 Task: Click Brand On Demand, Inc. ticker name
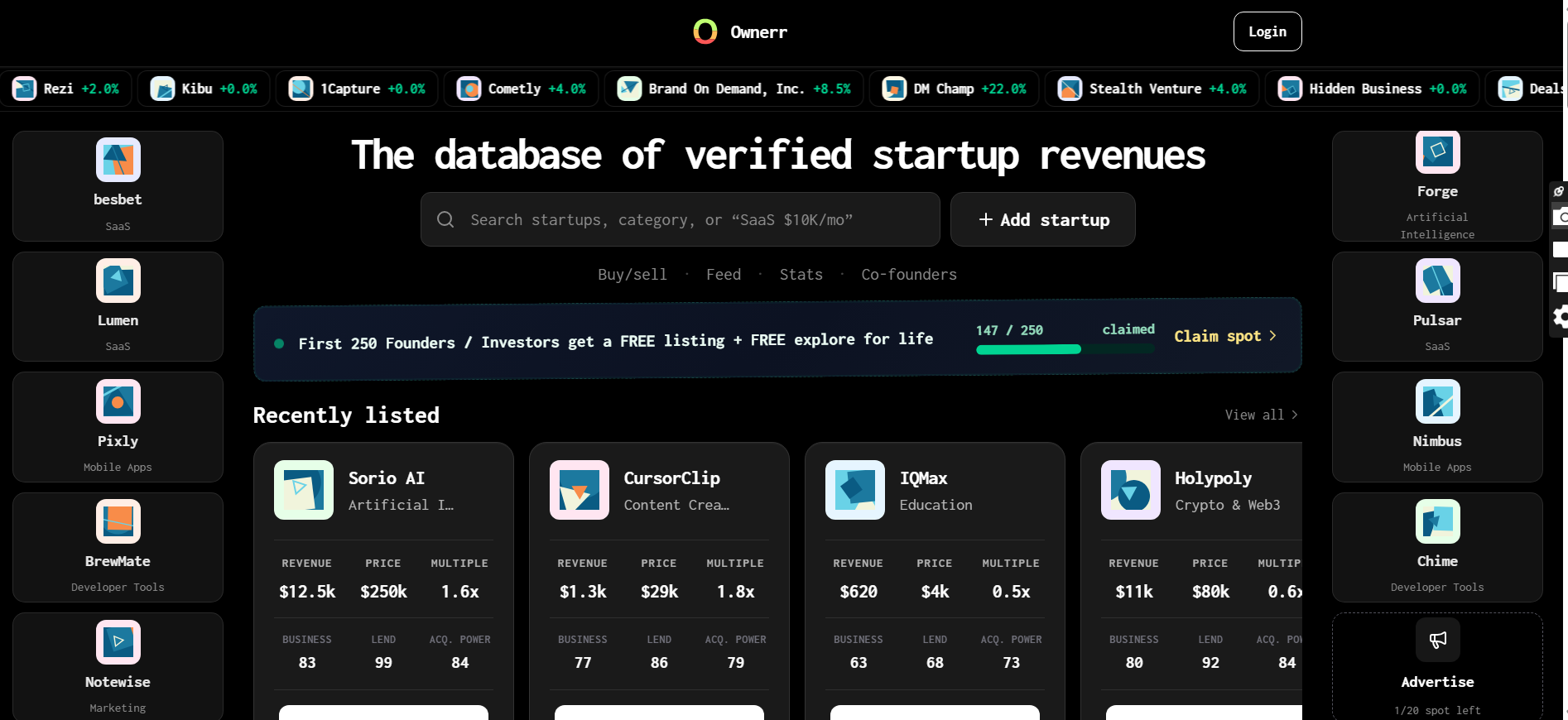[x=726, y=89]
